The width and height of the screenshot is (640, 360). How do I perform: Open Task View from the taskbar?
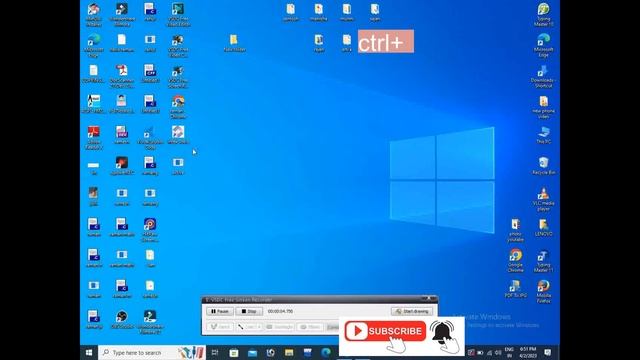215,352
